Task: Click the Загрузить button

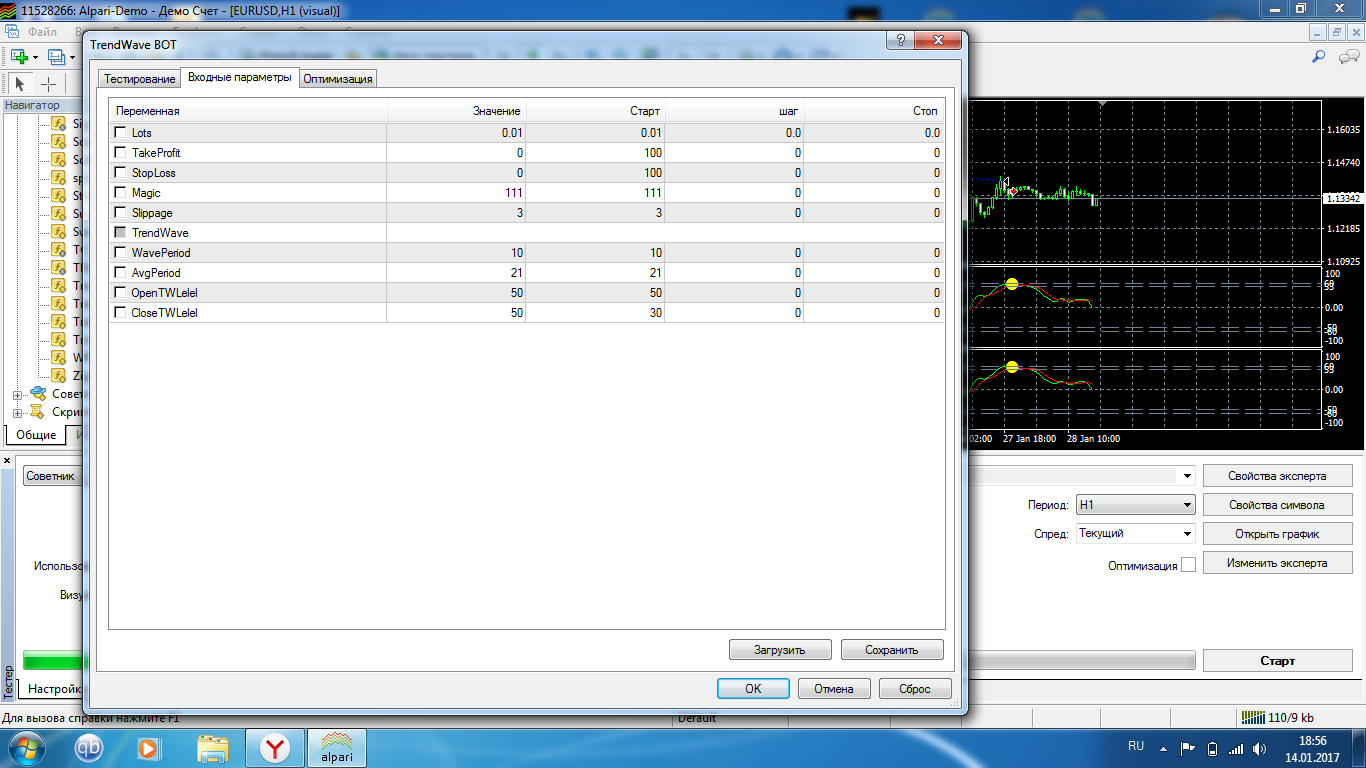Action: click(x=780, y=650)
